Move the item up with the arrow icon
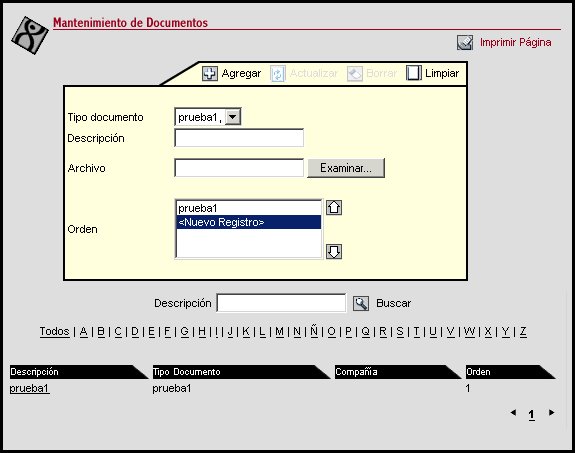 [x=334, y=208]
